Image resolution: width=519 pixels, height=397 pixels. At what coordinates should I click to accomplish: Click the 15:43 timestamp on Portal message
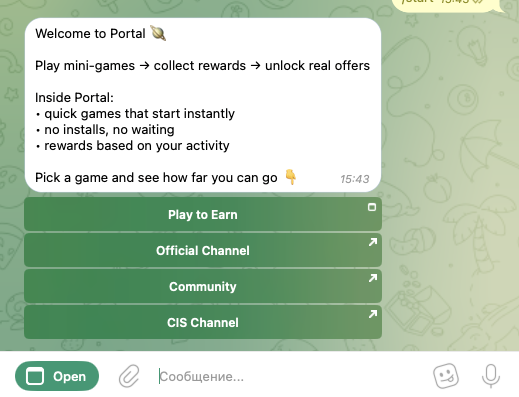pyautogui.click(x=355, y=179)
